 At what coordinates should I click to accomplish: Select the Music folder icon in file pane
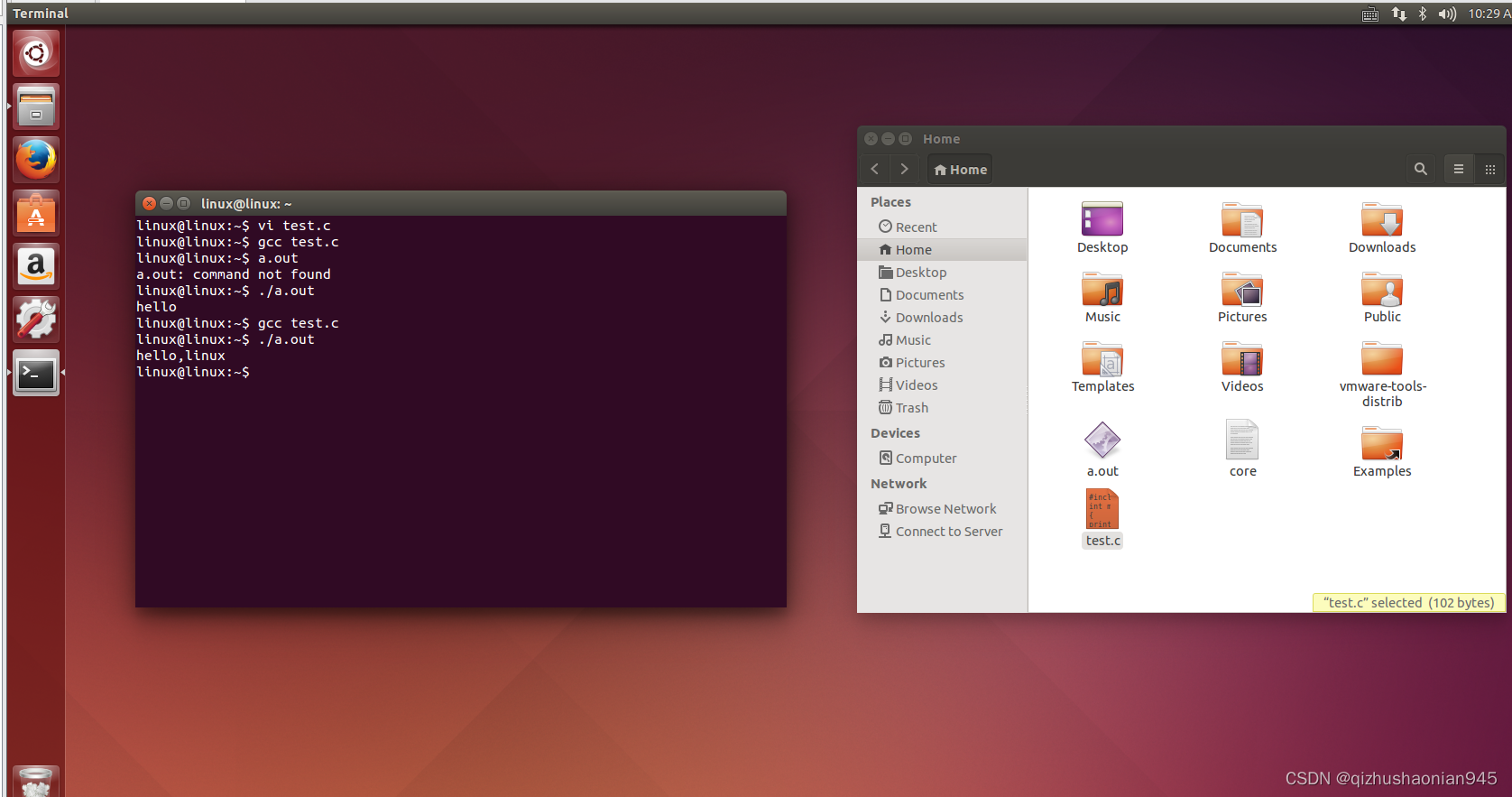pyautogui.click(x=1102, y=289)
